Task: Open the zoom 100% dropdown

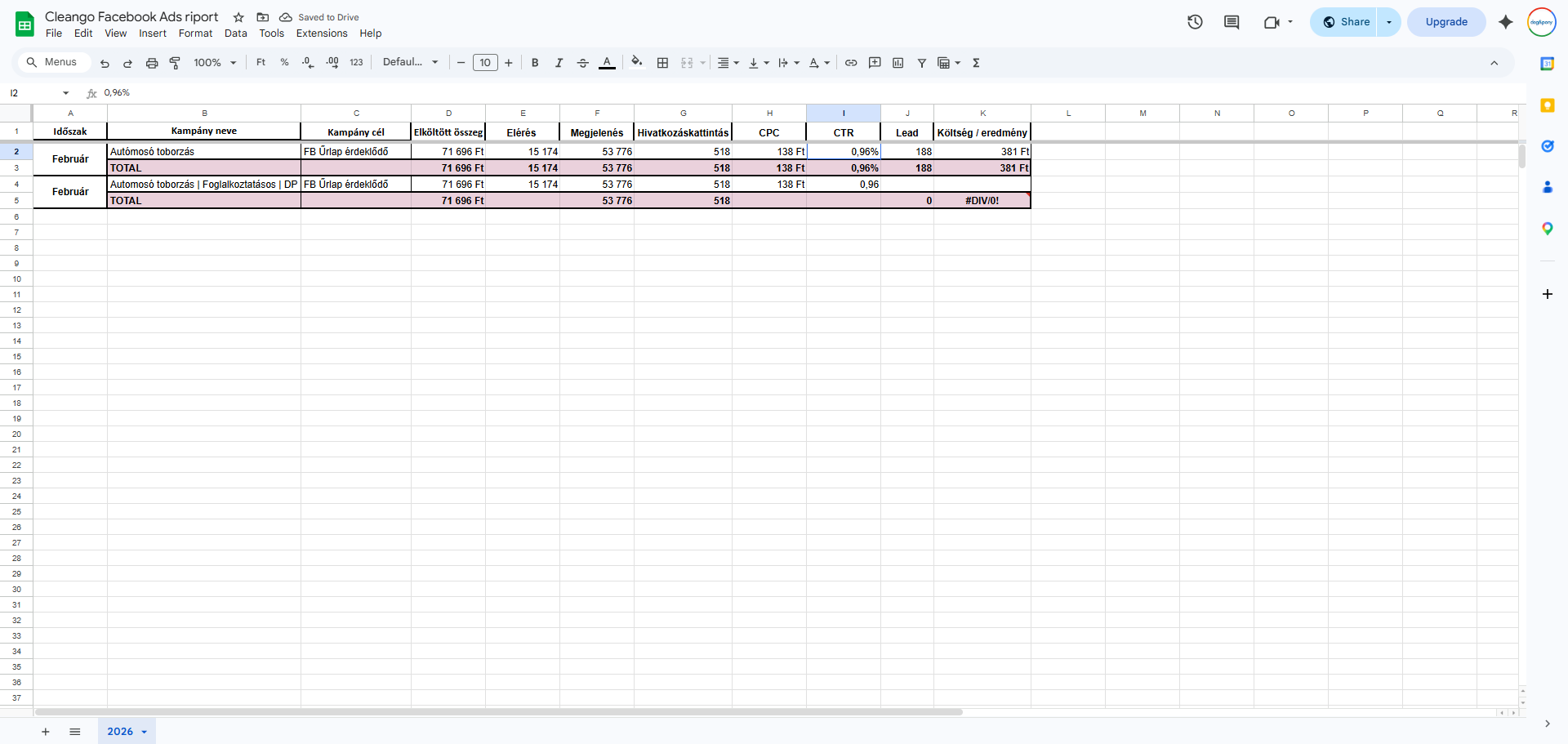Action: (x=215, y=63)
